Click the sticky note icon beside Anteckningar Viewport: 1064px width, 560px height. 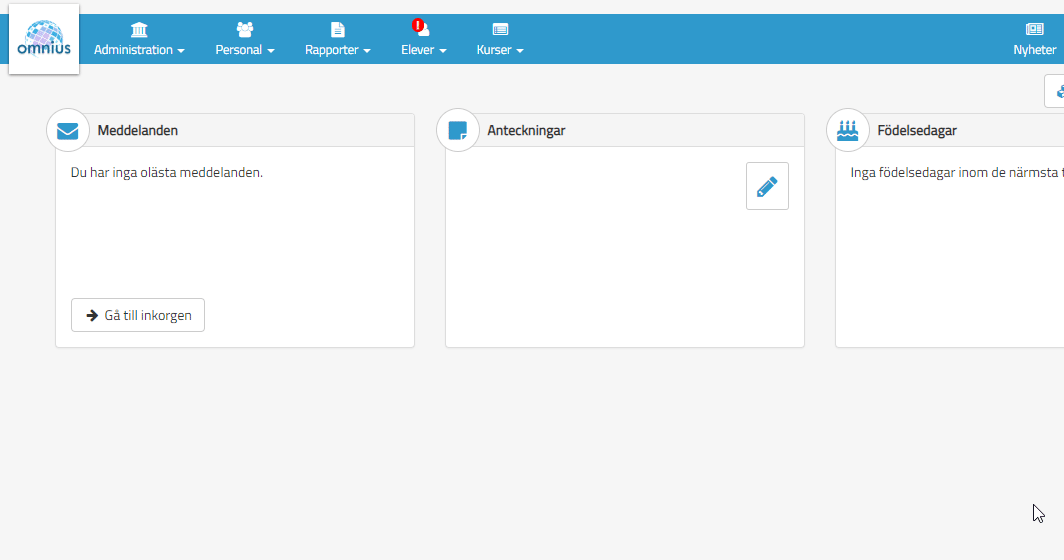(458, 131)
